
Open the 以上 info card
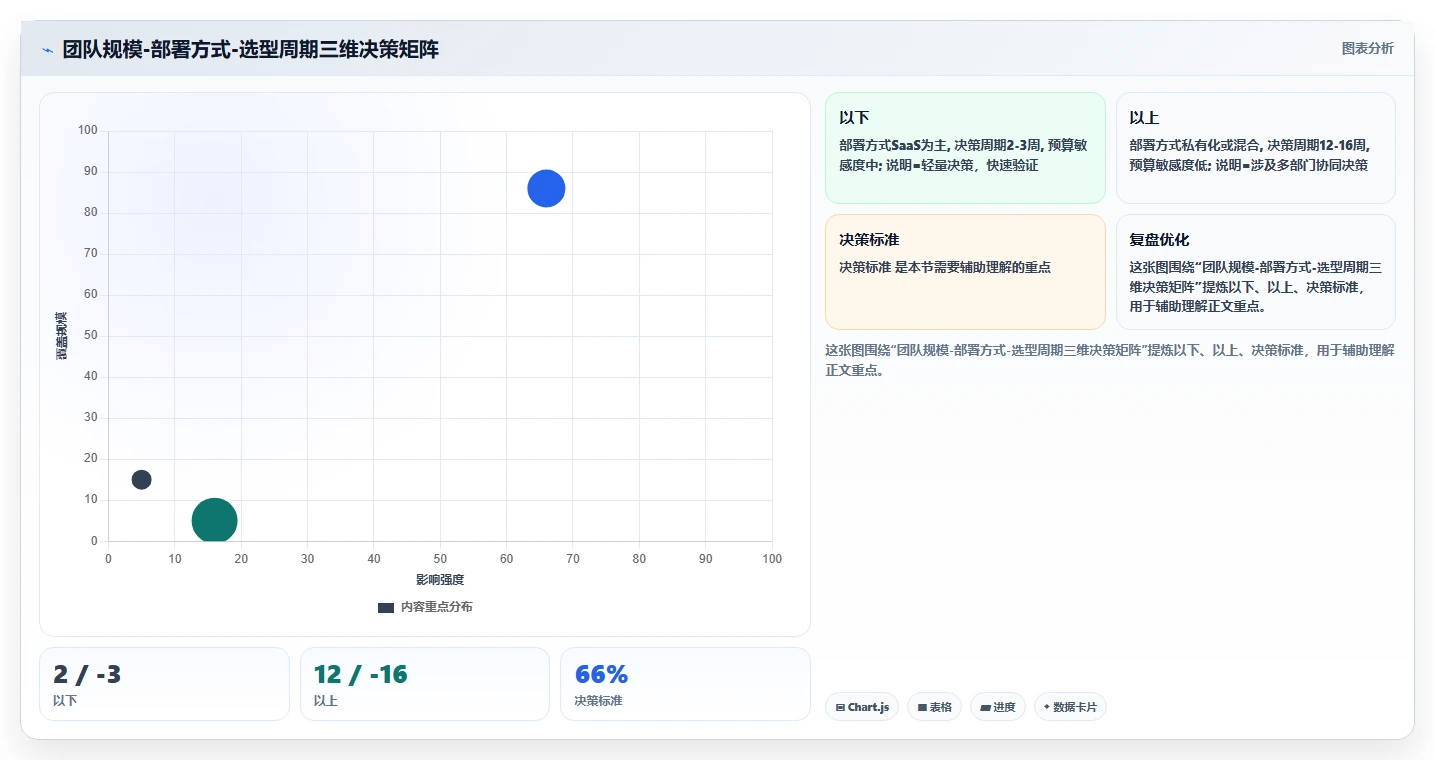(1255, 148)
